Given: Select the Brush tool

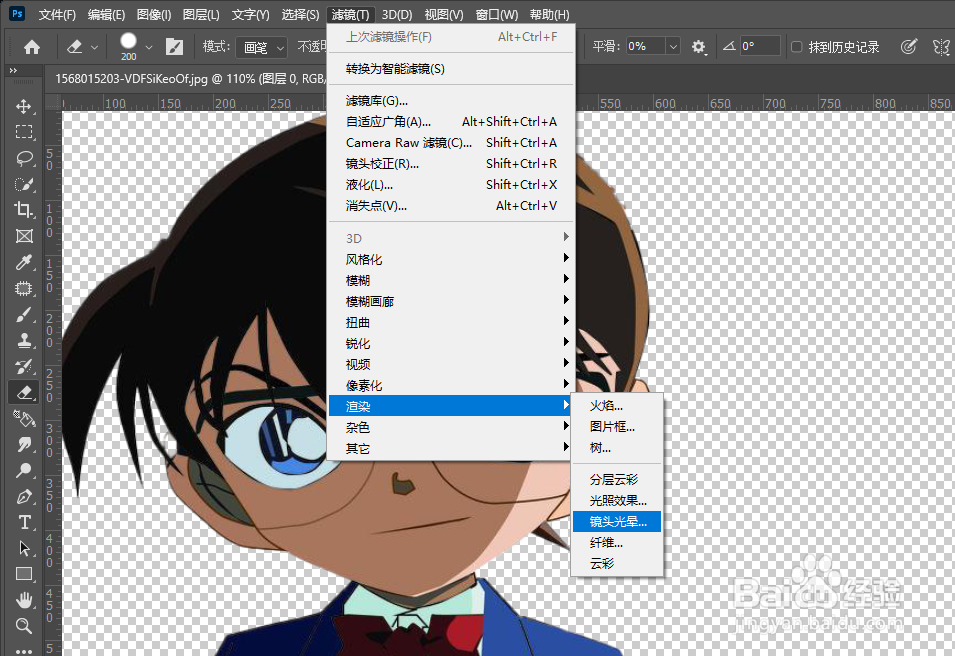Looking at the screenshot, I should 24,314.
